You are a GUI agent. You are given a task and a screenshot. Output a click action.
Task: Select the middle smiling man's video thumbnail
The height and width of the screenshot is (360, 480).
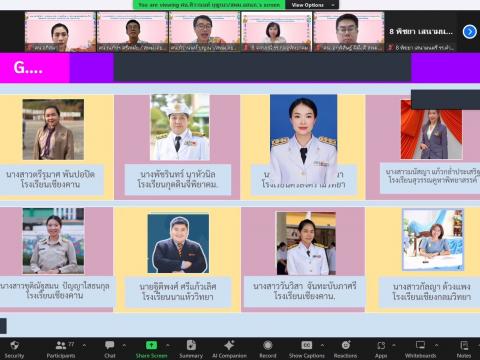(204, 32)
